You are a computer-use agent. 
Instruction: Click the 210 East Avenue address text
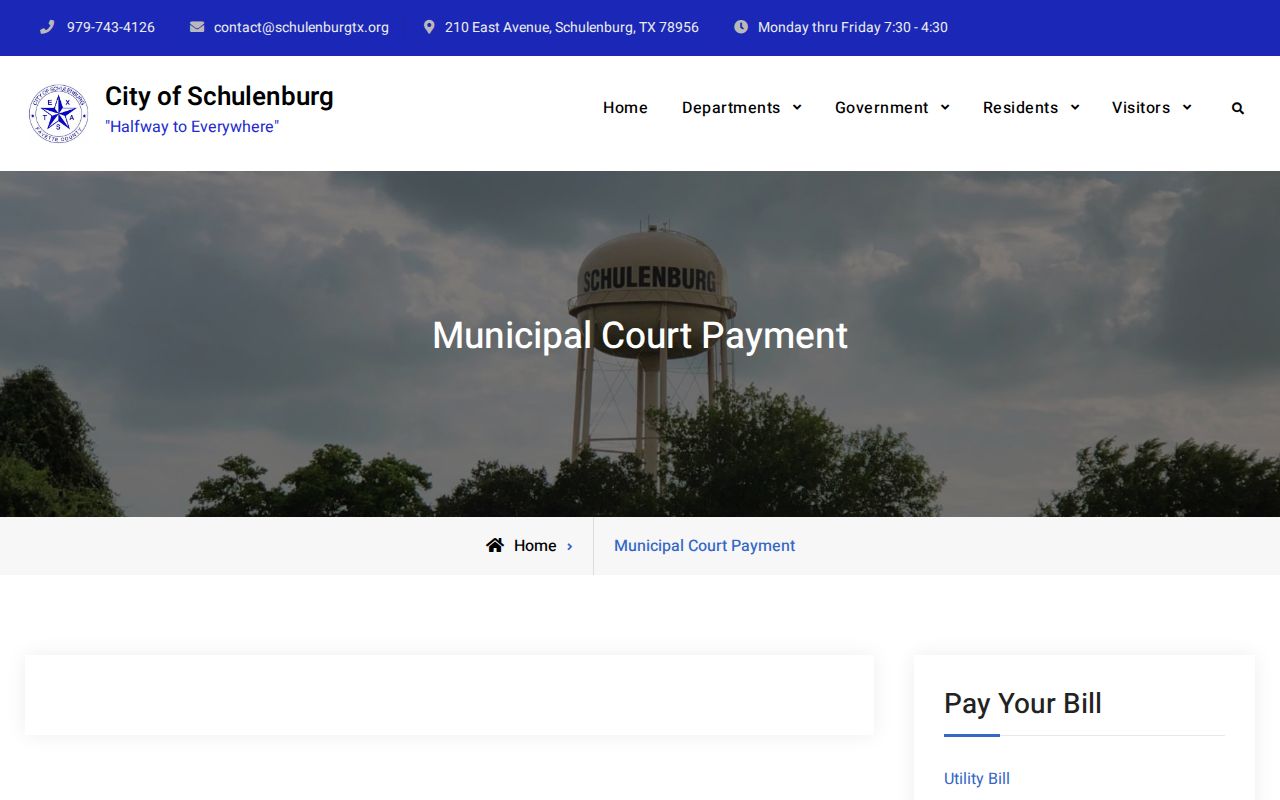pyautogui.click(x=572, y=27)
